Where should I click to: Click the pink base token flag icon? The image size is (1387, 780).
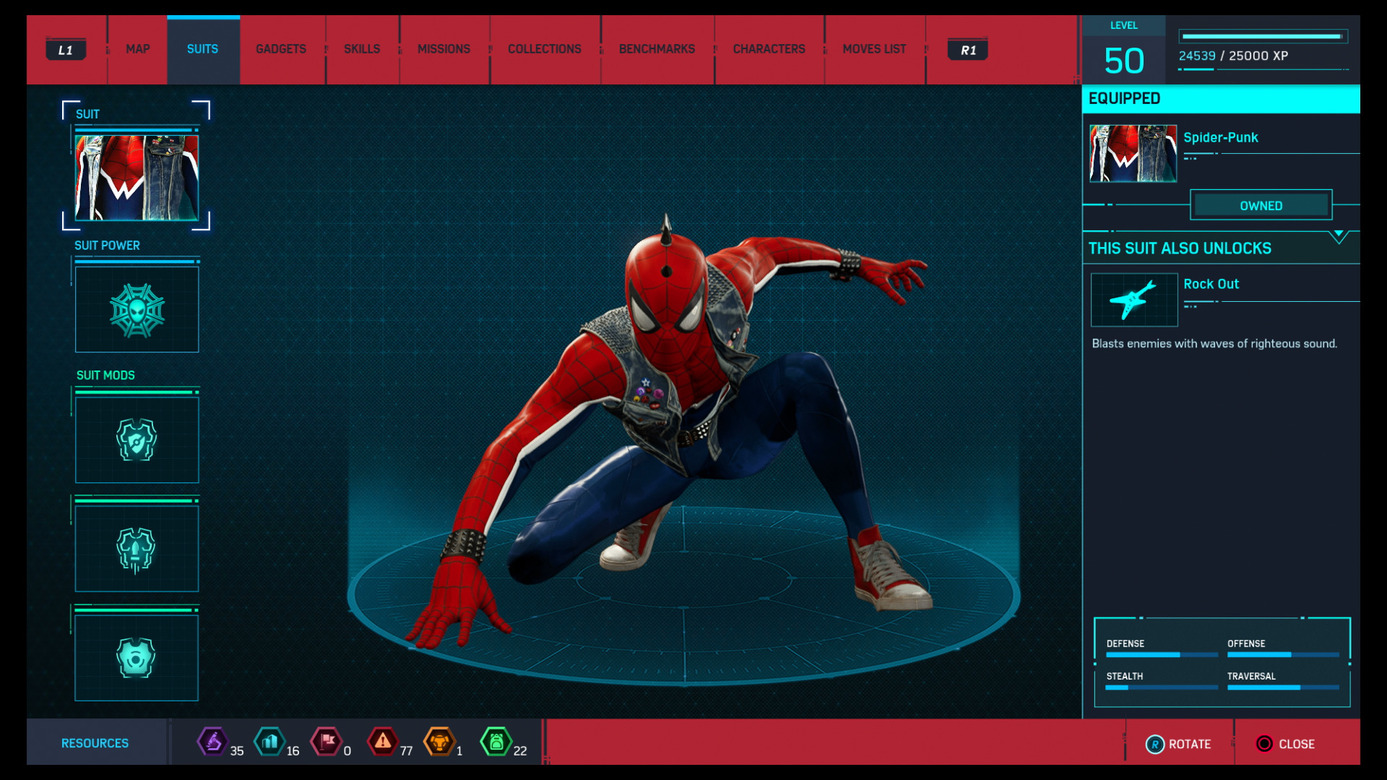(326, 742)
